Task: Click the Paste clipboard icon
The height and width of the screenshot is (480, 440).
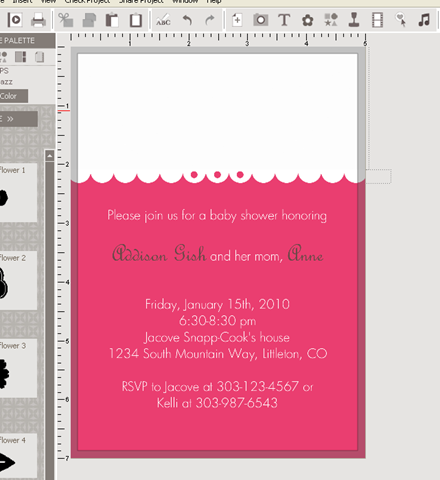Action: click(x=112, y=20)
